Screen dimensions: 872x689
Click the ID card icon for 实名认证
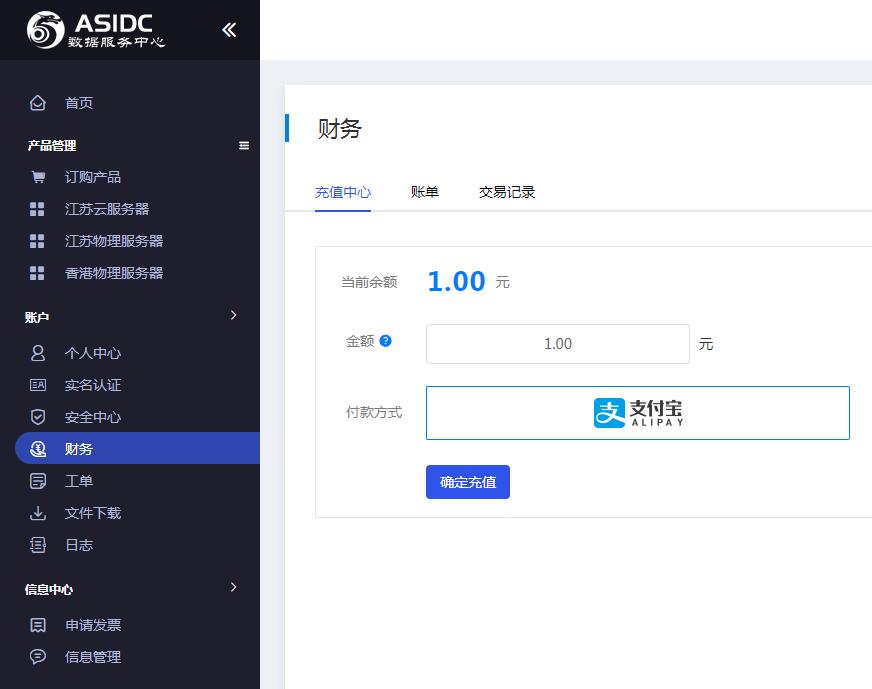click(38, 385)
